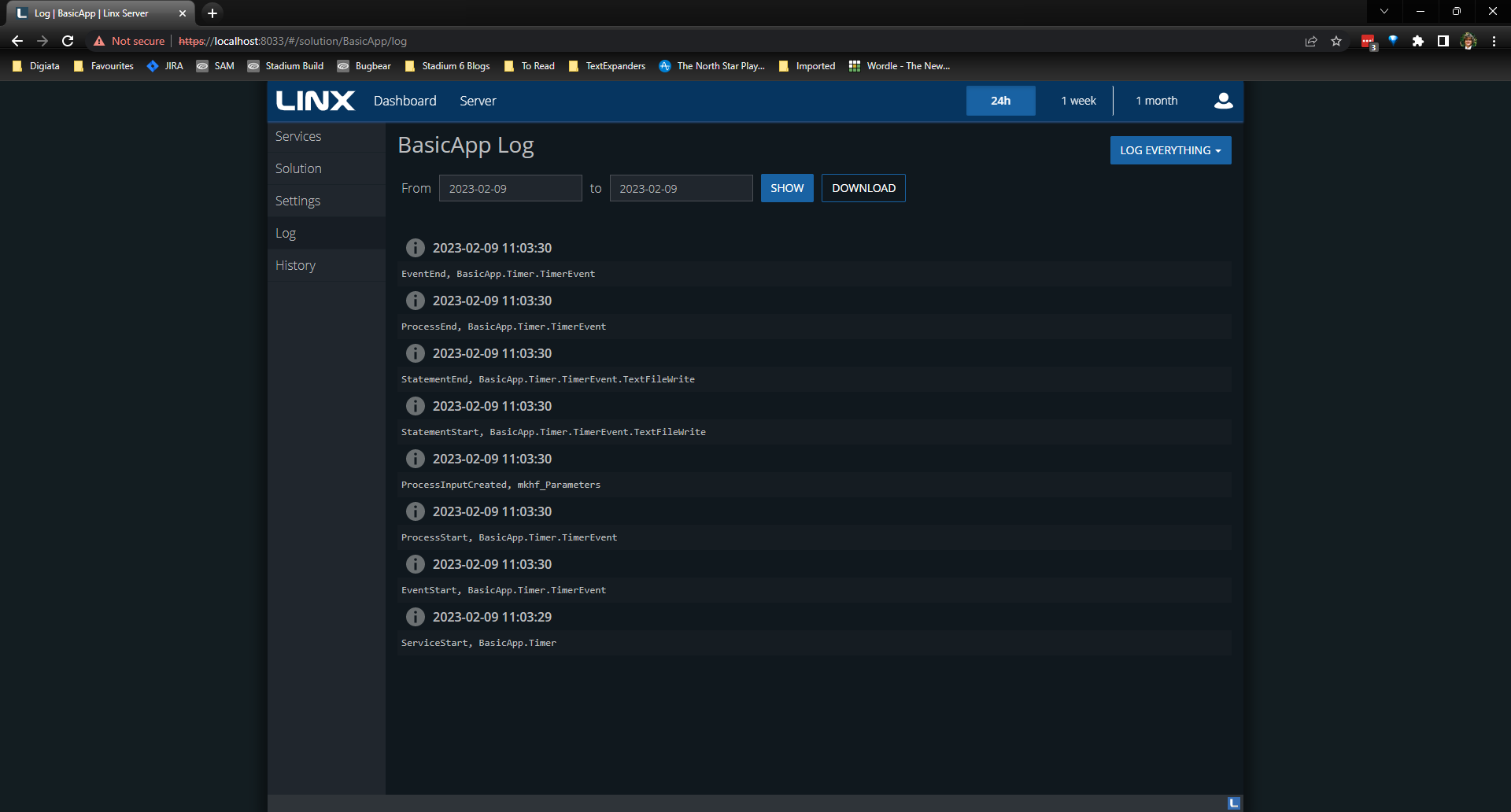Go to Settings in sidebar
Image resolution: width=1511 pixels, height=812 pixels.
pyautogui.click(x=327, y=201)
